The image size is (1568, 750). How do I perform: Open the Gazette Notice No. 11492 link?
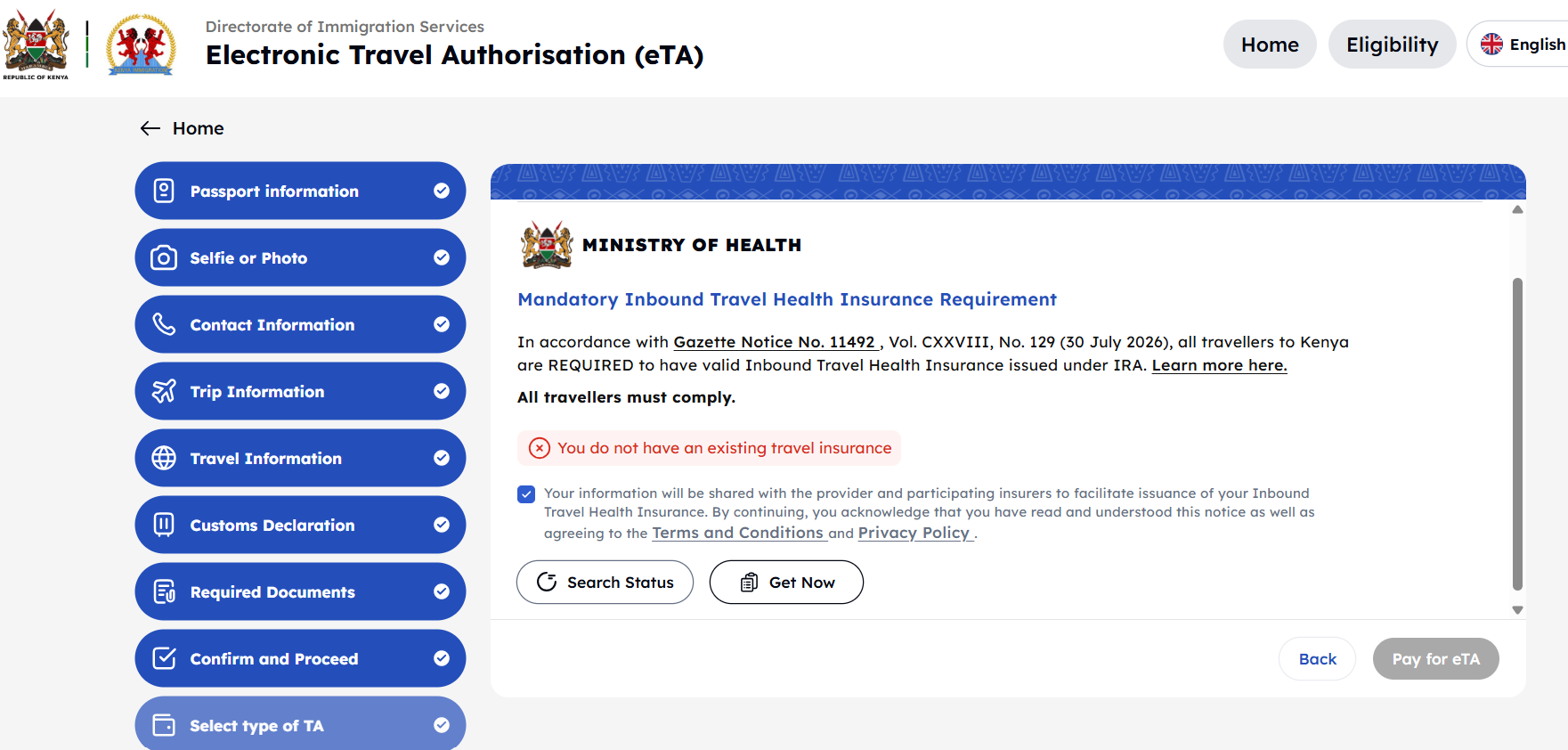(775, 342)
